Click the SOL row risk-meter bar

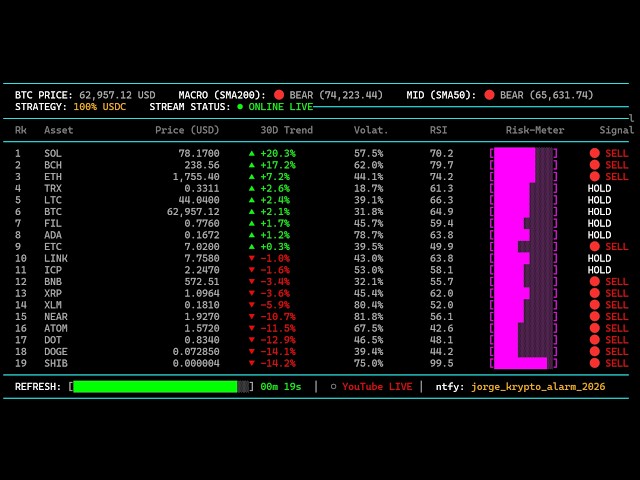[524, 153]
